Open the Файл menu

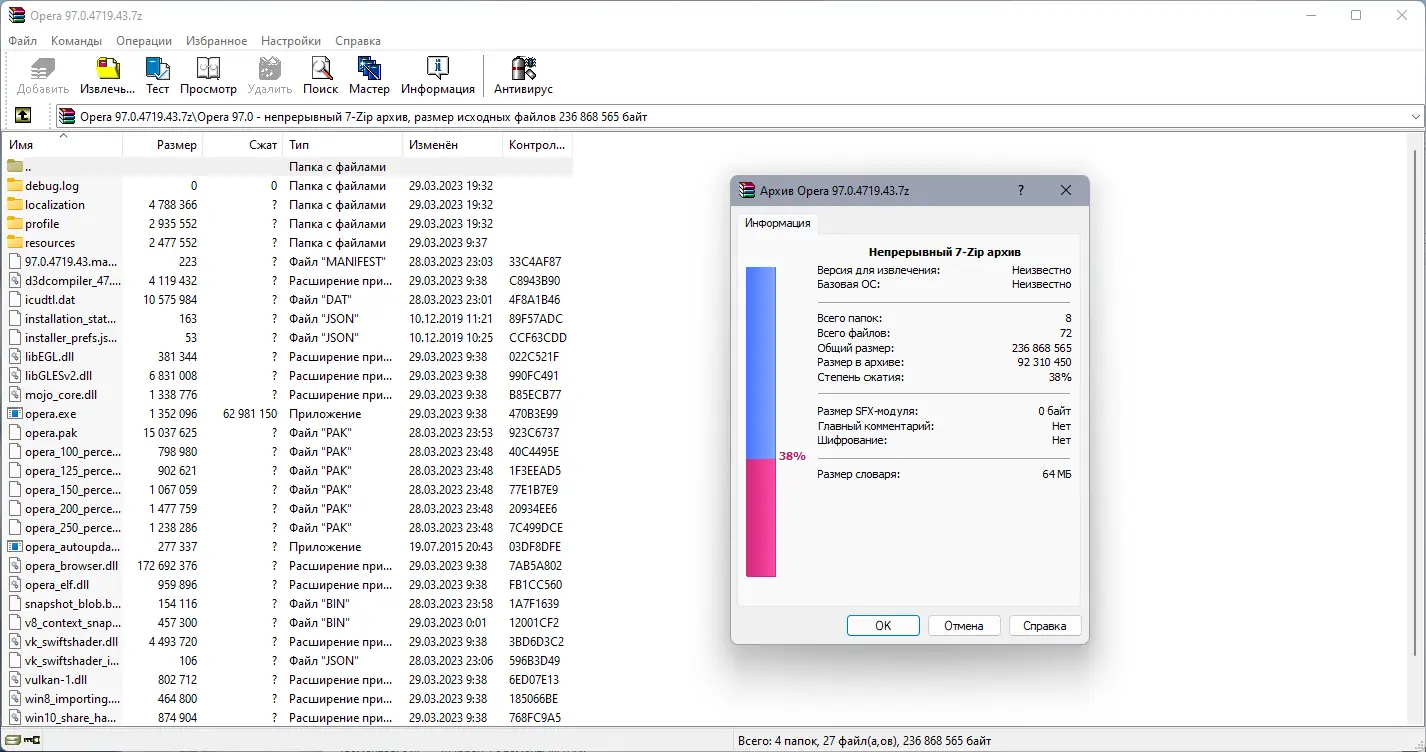click(x=22, y=41)
